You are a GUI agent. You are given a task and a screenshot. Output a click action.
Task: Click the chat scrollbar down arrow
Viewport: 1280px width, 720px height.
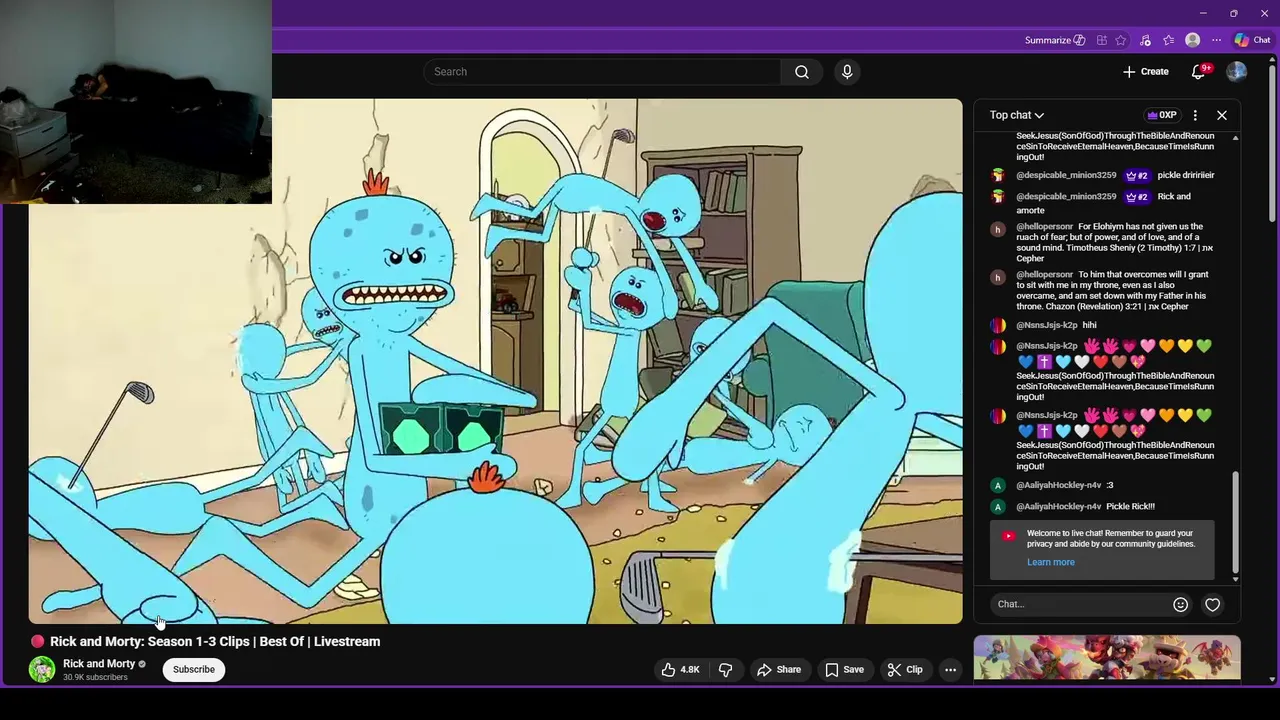(1236, 579)
